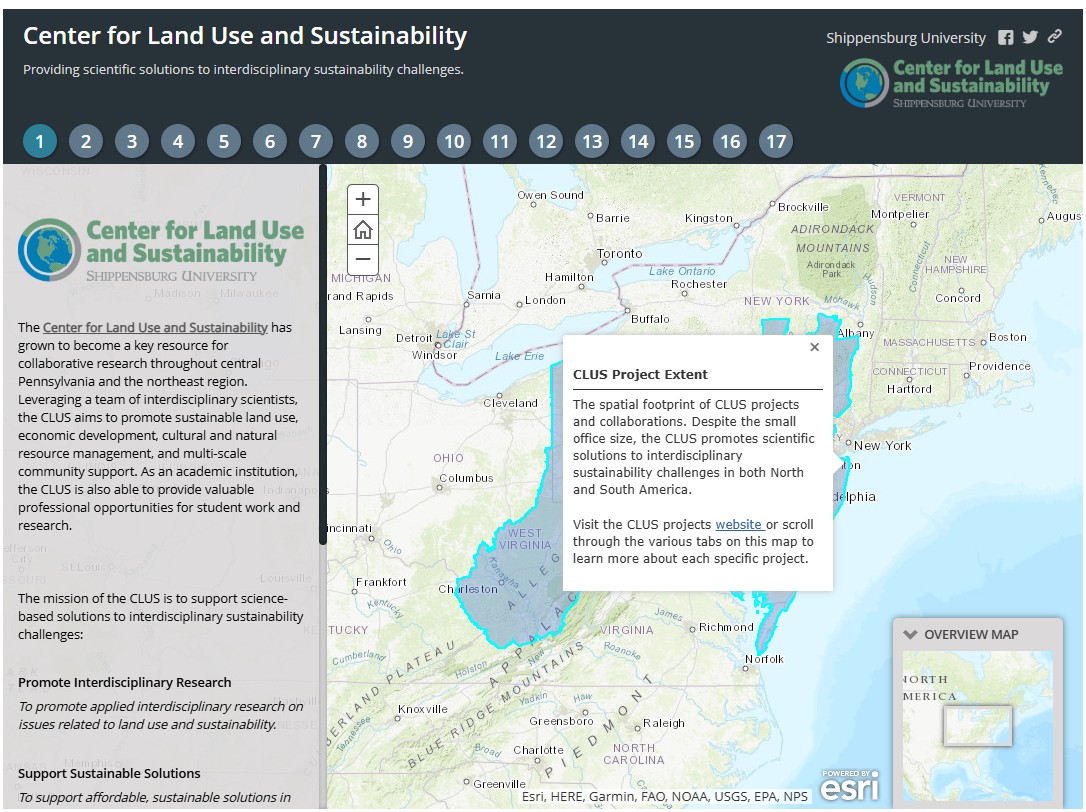Zoom out on the map
The height and width of the screenshot is (812, 1086).
[x=363, y=259]
